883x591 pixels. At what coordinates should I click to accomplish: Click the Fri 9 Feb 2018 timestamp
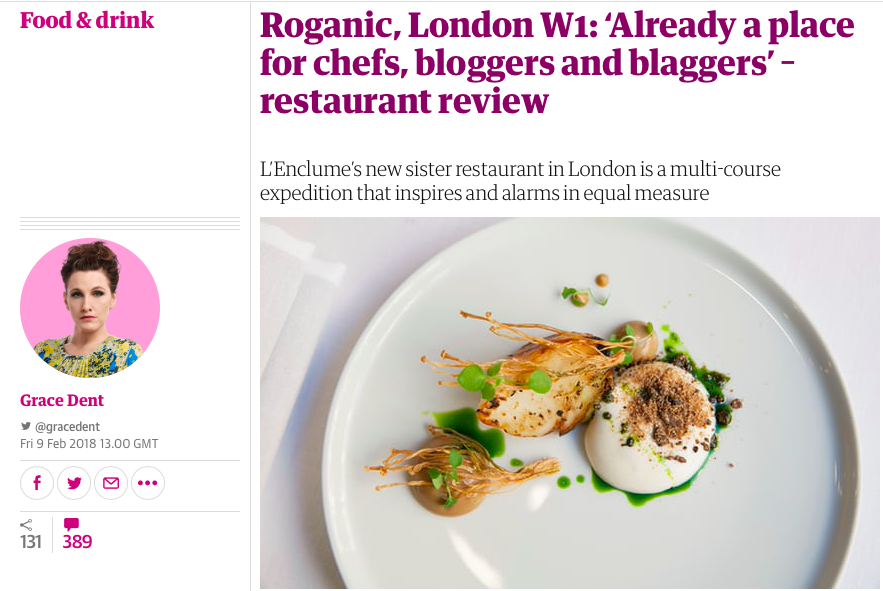(x=89, y=444)
